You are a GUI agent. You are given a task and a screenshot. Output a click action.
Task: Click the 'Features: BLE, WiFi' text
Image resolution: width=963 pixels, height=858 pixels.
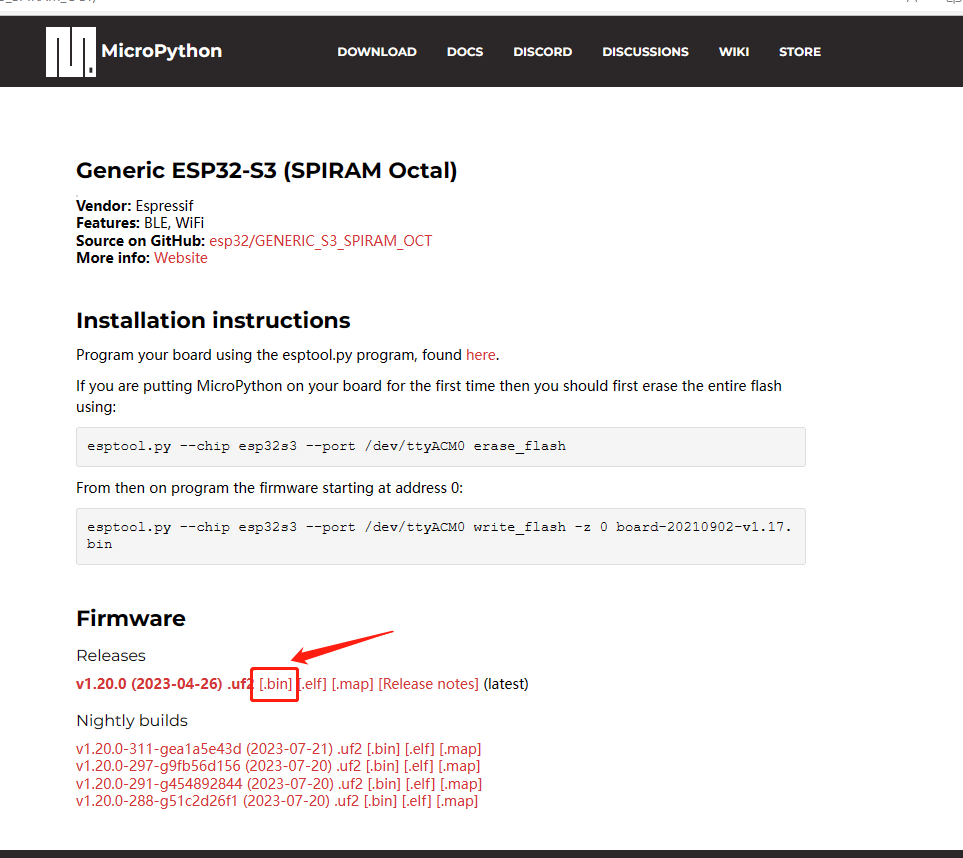click(x=140, y=223)
